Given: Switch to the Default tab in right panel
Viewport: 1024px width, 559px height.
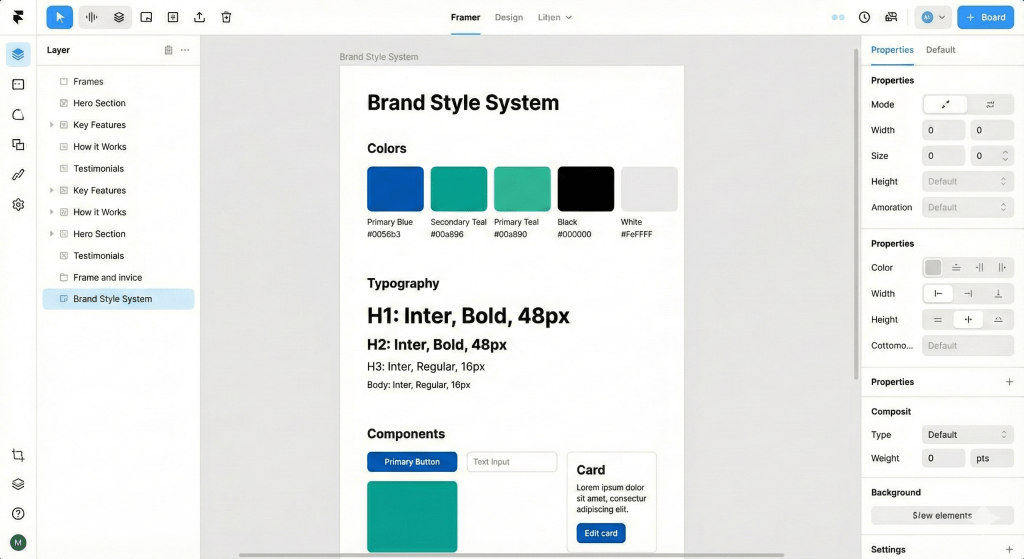Looking at the screenshot, I should point(940,50).
